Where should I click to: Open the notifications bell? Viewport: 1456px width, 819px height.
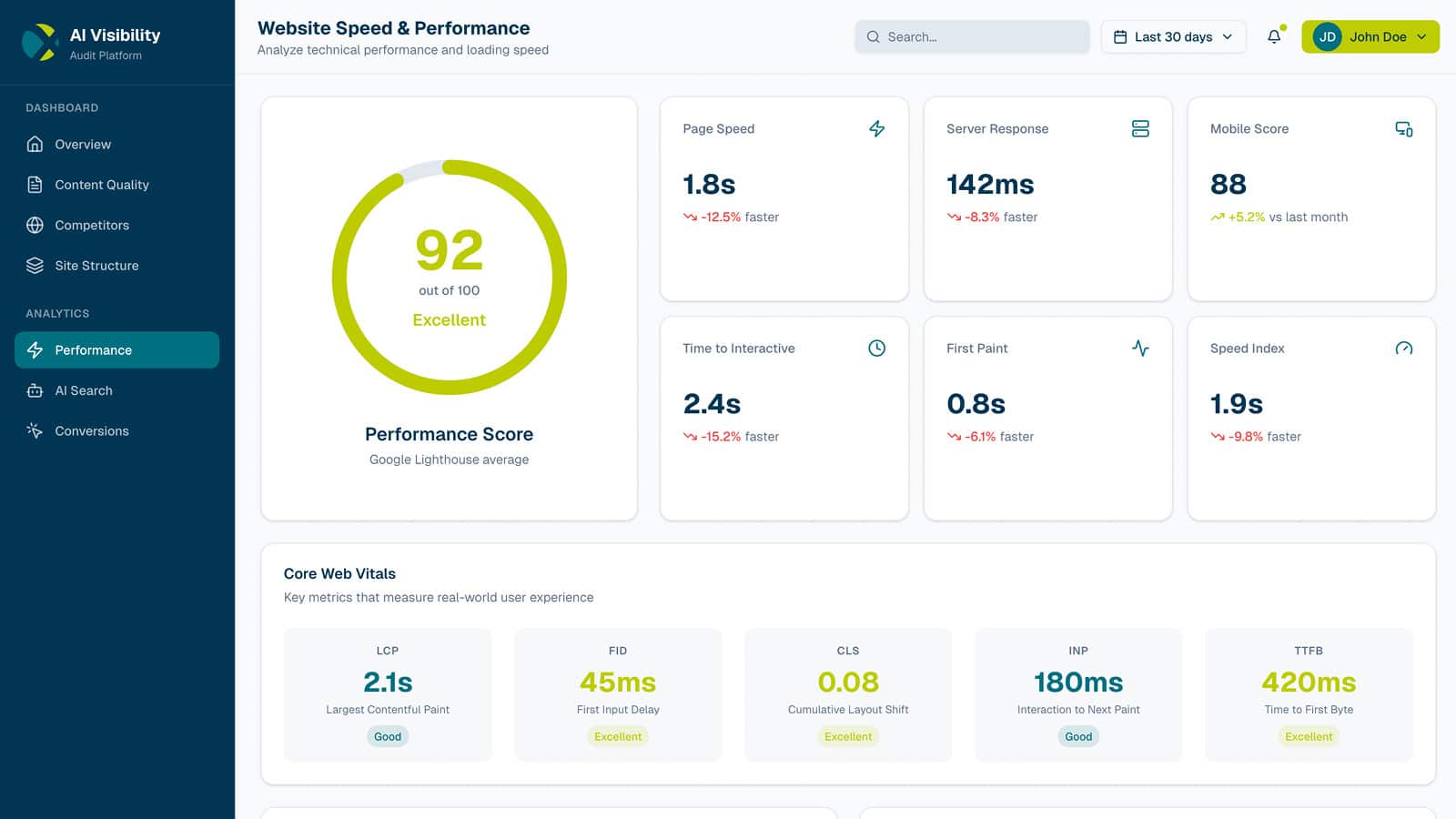(x=1272, y=37)
